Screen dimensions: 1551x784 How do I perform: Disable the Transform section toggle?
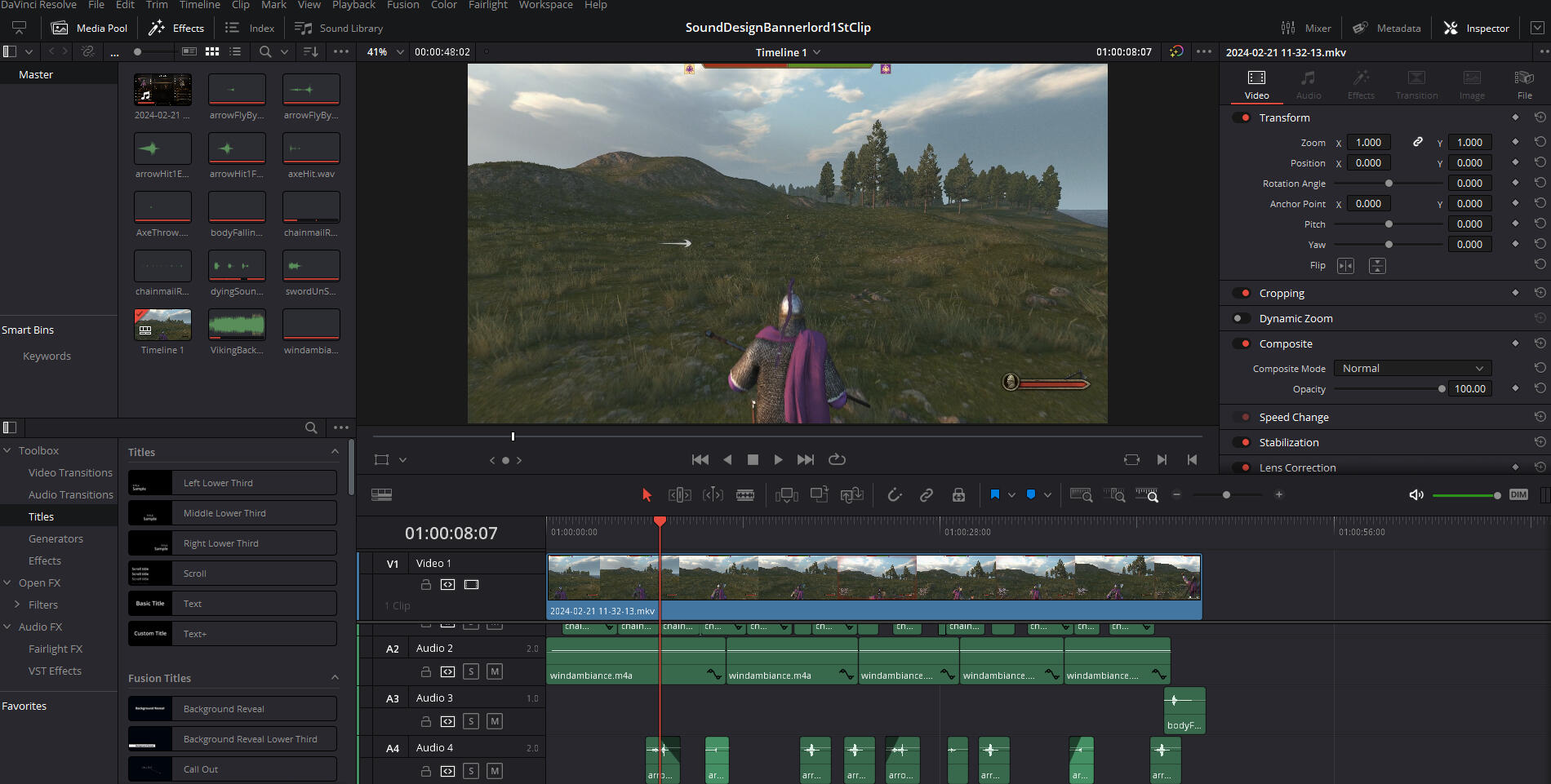tap(1242, 117)
